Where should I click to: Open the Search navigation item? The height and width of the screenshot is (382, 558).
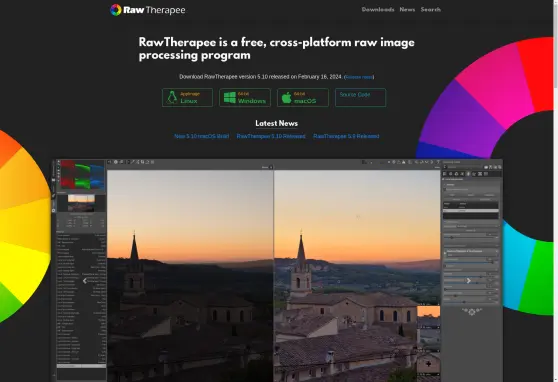pos(431,10)
